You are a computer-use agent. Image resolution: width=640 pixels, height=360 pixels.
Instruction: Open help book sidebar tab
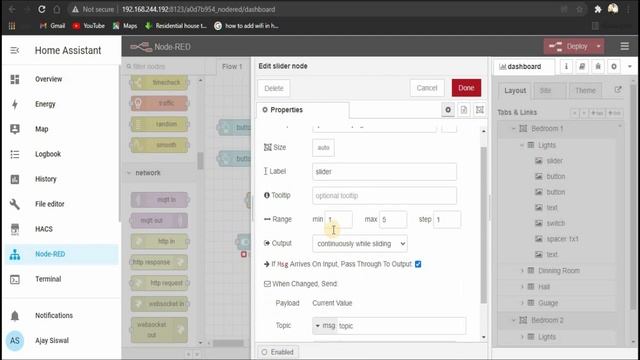pyautogui.click(x=582, y=67)
